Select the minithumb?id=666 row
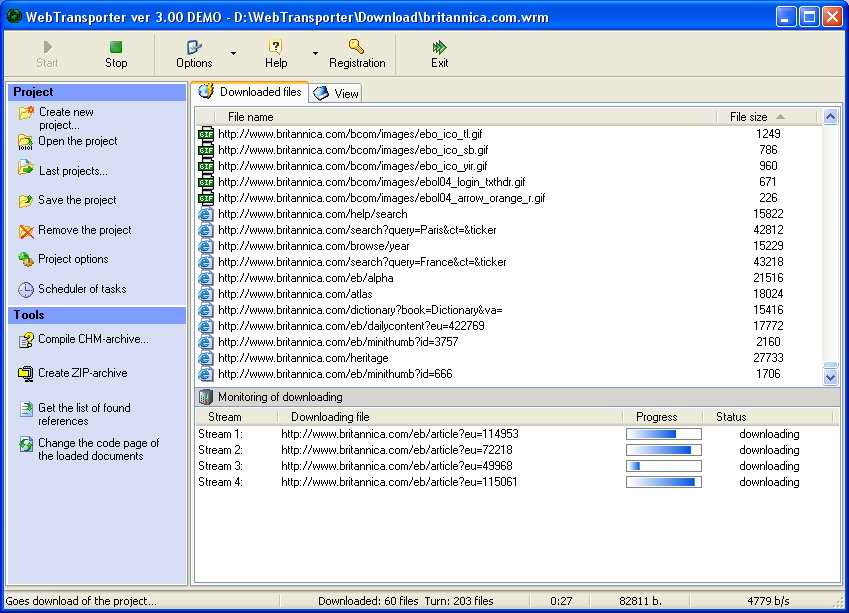849x613 pixels. 508,374
